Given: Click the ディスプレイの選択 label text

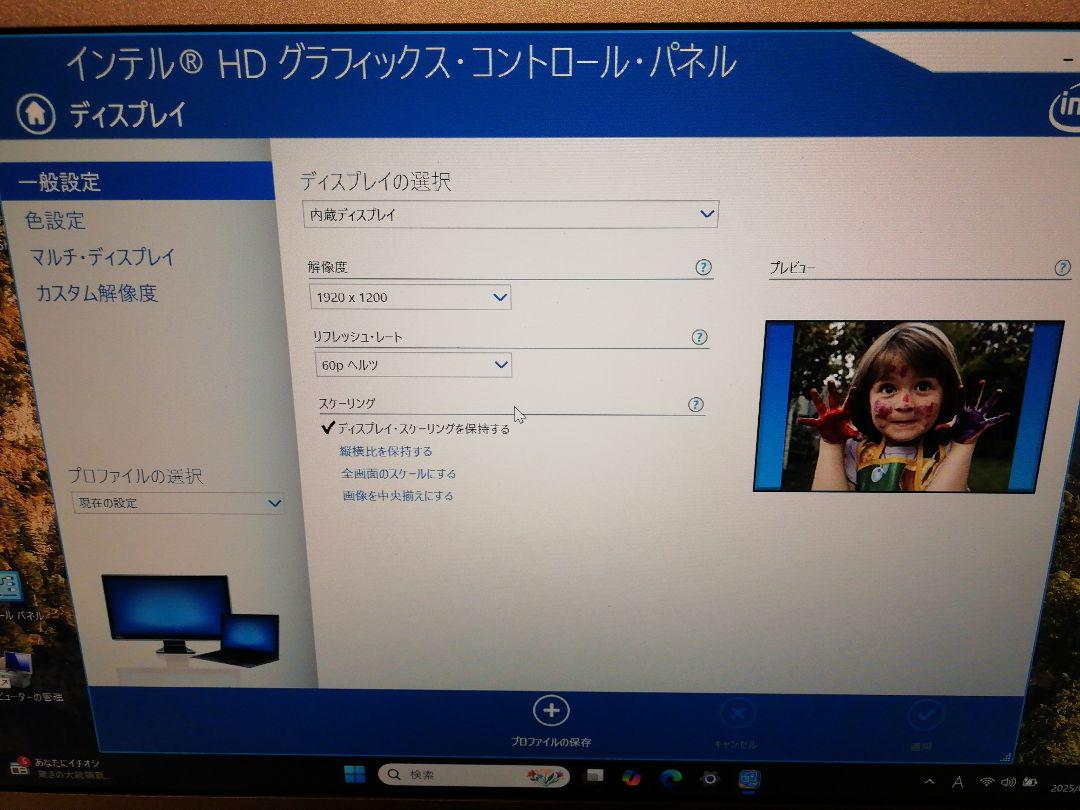Looking at the screenshot, I should pos(375,181).
